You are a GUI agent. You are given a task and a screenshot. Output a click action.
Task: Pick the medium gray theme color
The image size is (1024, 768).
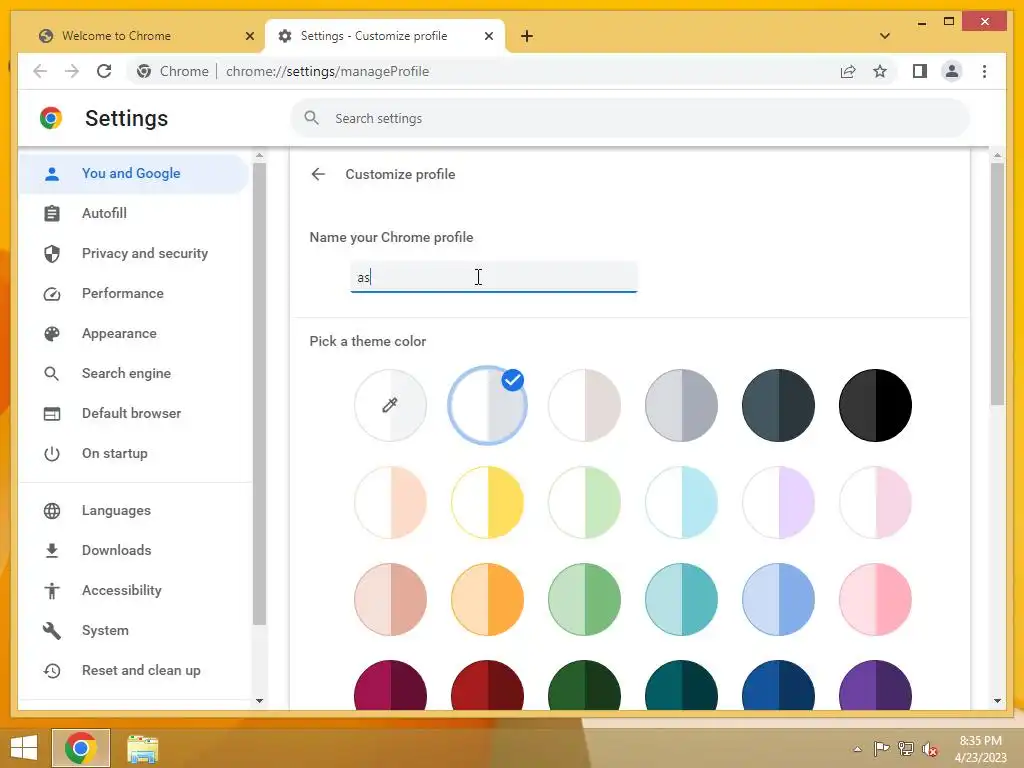[681, 406]
